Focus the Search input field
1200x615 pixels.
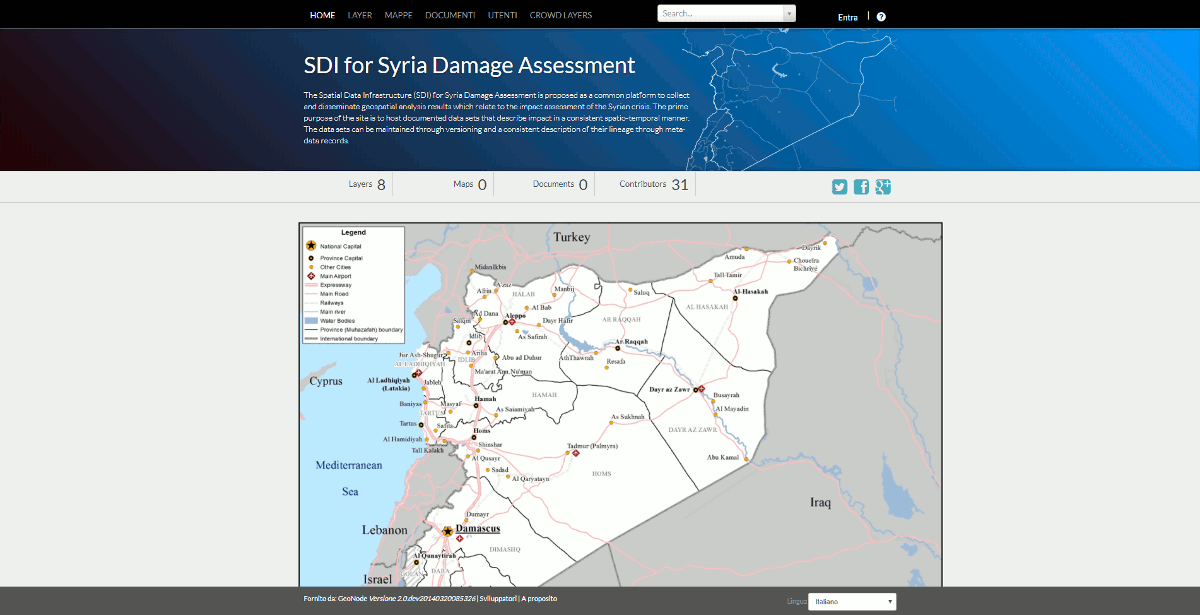tap(719, 13)
